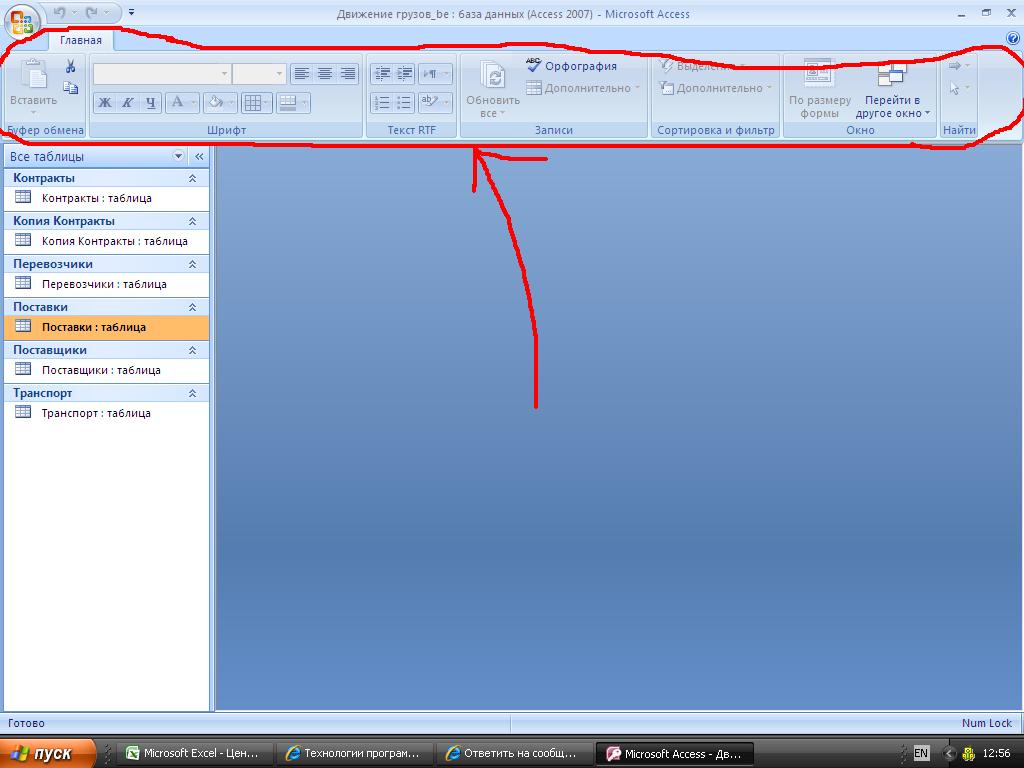Run the Орфография spelling check
1024x768 pixels.
[x=571, y=65]
